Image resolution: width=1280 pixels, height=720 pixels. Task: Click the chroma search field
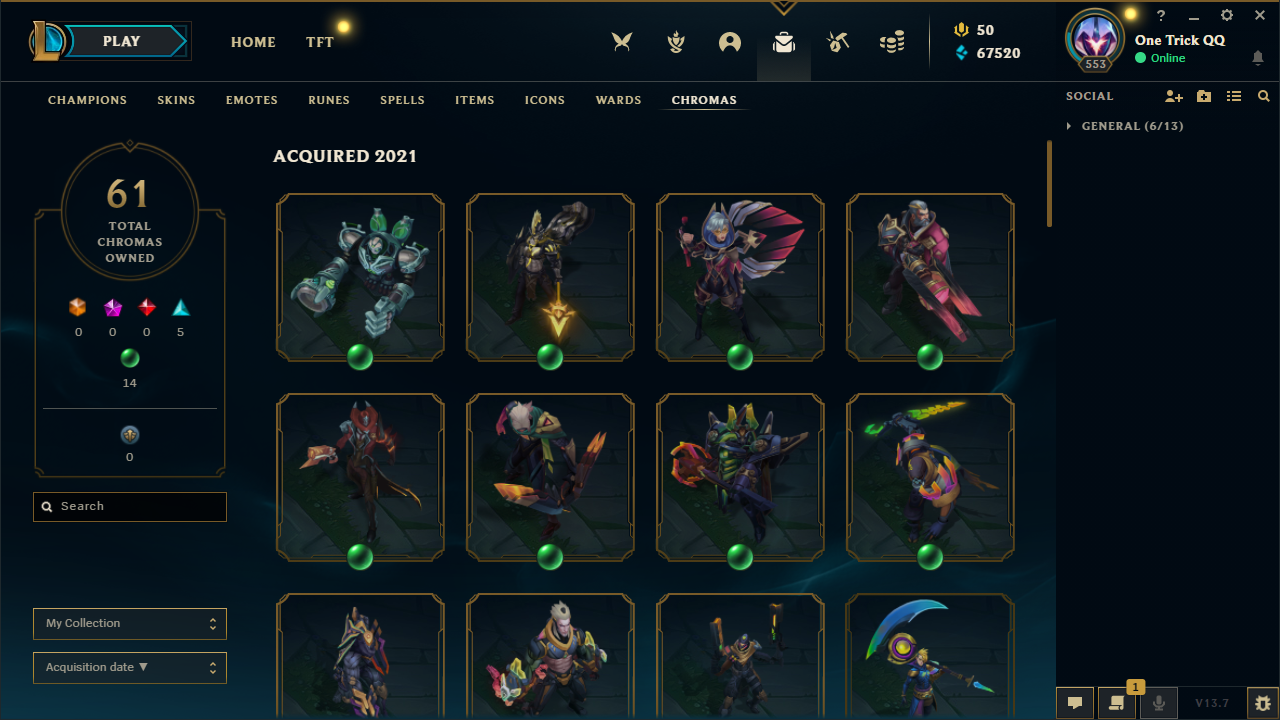tap(130, 507)
